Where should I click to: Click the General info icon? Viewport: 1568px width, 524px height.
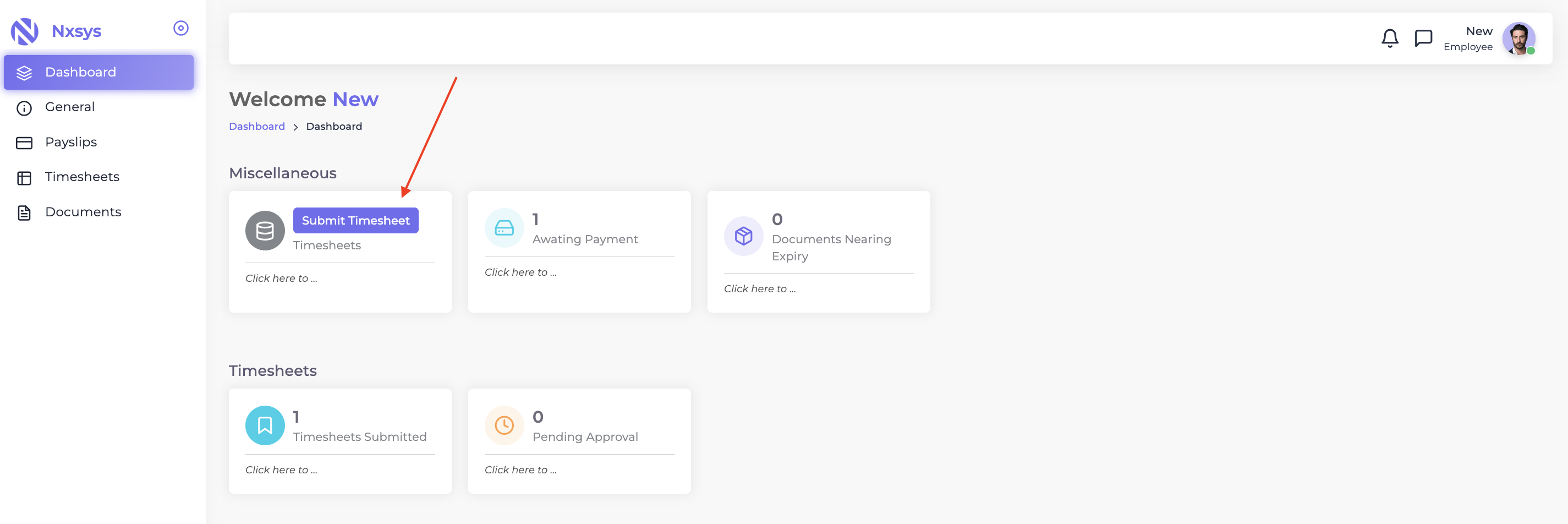(x=24, y=108)
